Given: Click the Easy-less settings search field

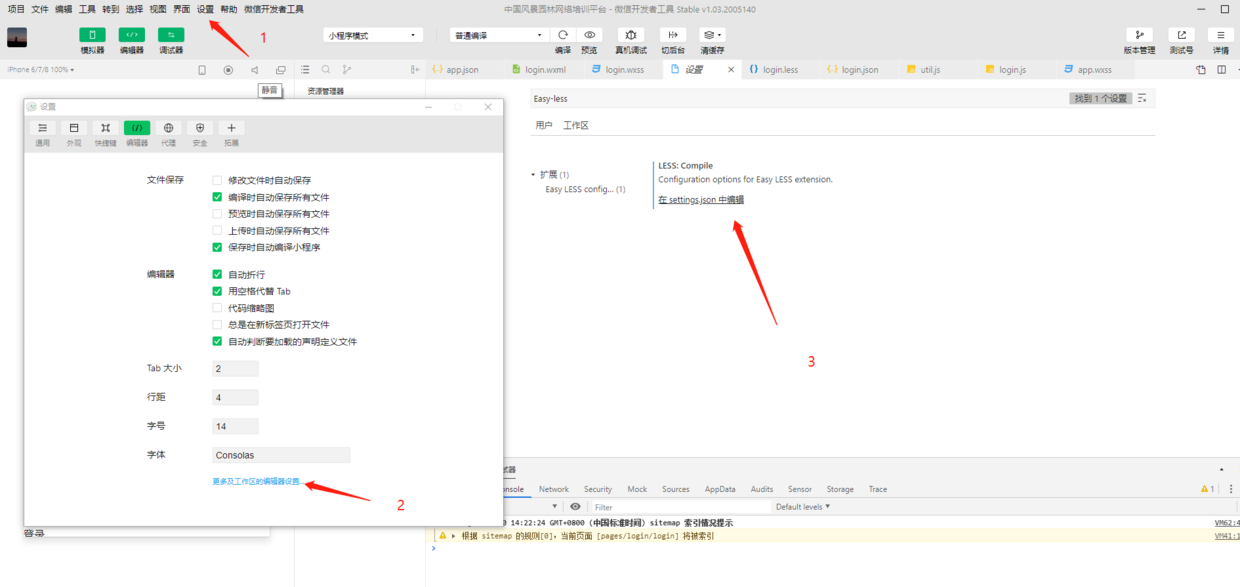Looking at the screenshot, I should (x=800, y=99).
